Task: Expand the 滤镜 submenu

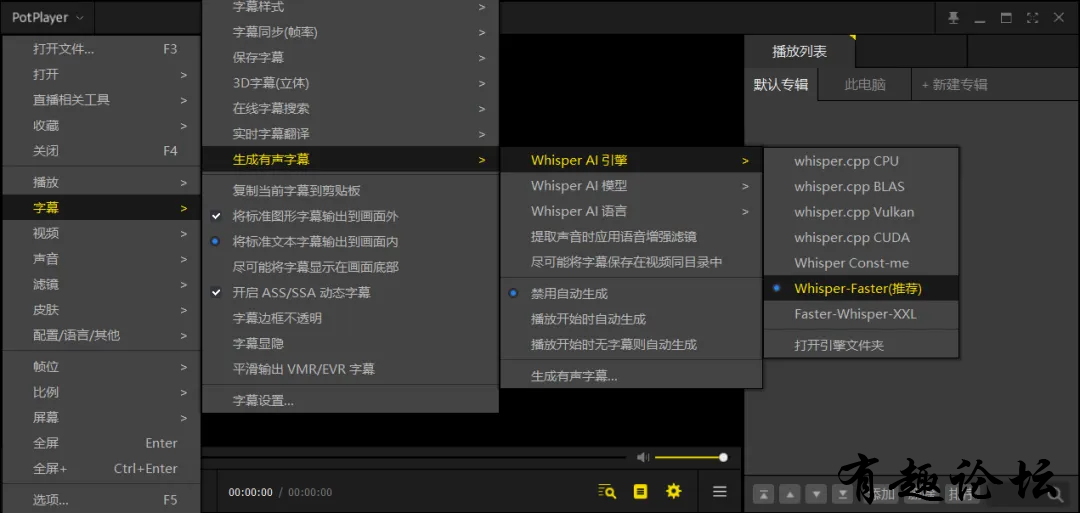Action: point(102,284)
